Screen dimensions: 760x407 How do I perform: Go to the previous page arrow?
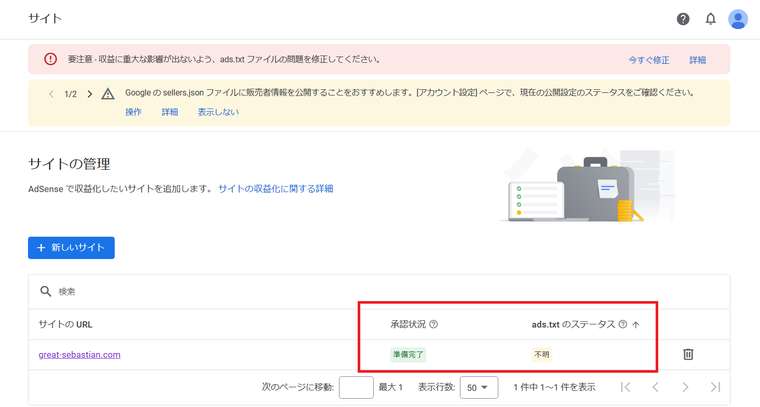[x=655, y=387]
